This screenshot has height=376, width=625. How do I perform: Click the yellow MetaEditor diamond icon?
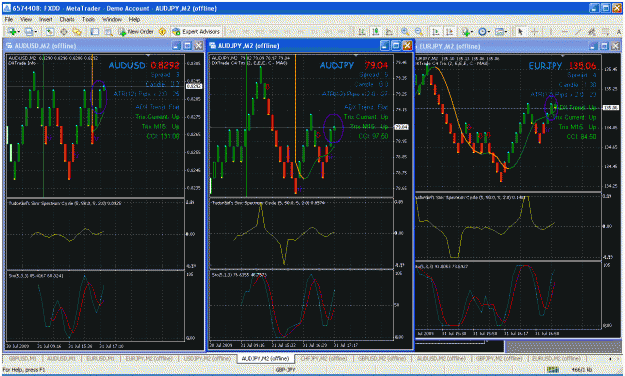click(162, 31)
